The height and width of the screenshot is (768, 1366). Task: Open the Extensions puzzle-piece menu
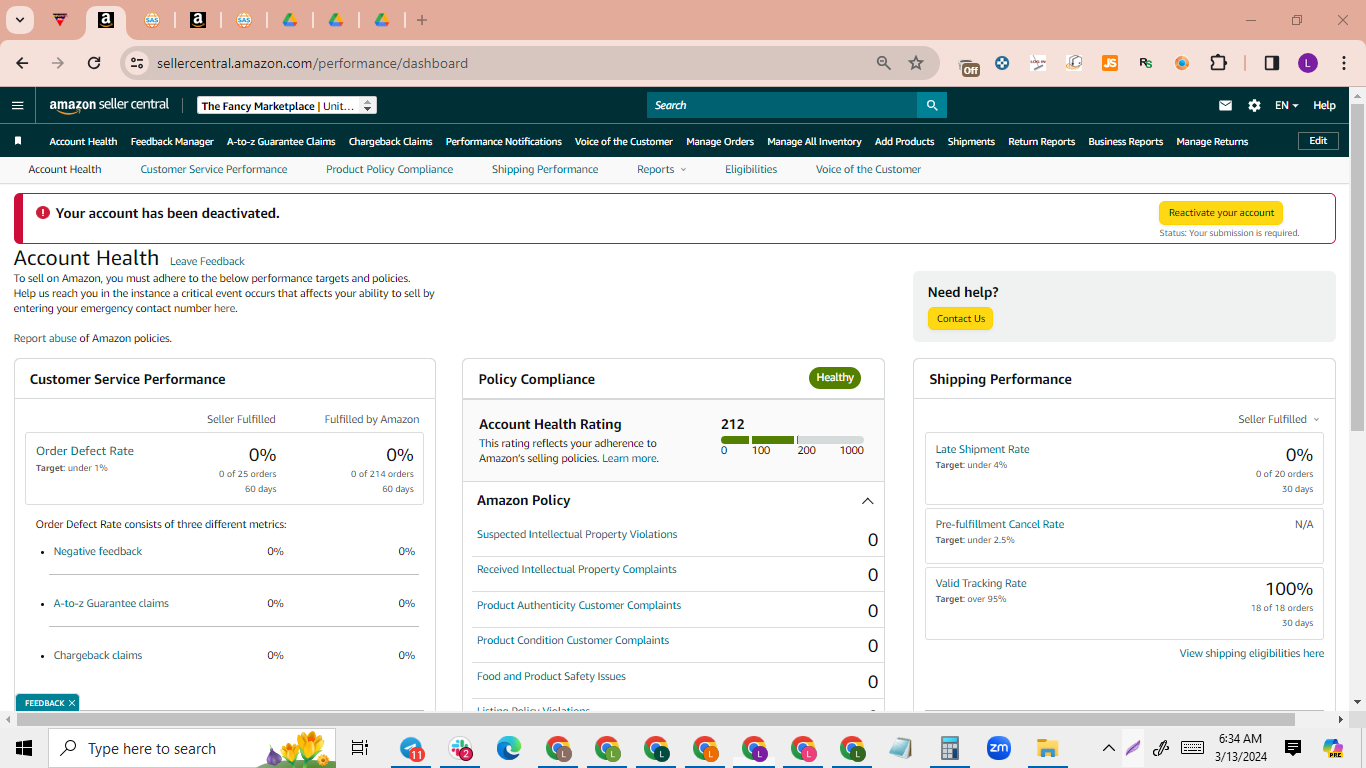[1218, 63]
